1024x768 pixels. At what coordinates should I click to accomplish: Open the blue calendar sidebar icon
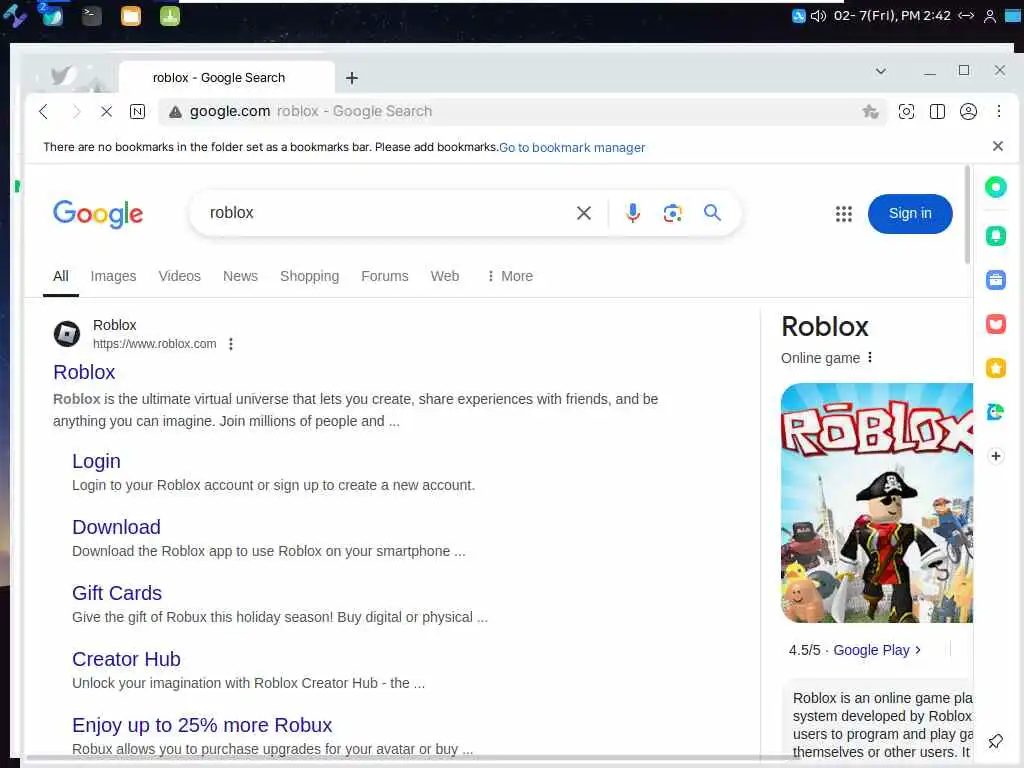pos(995,280)
